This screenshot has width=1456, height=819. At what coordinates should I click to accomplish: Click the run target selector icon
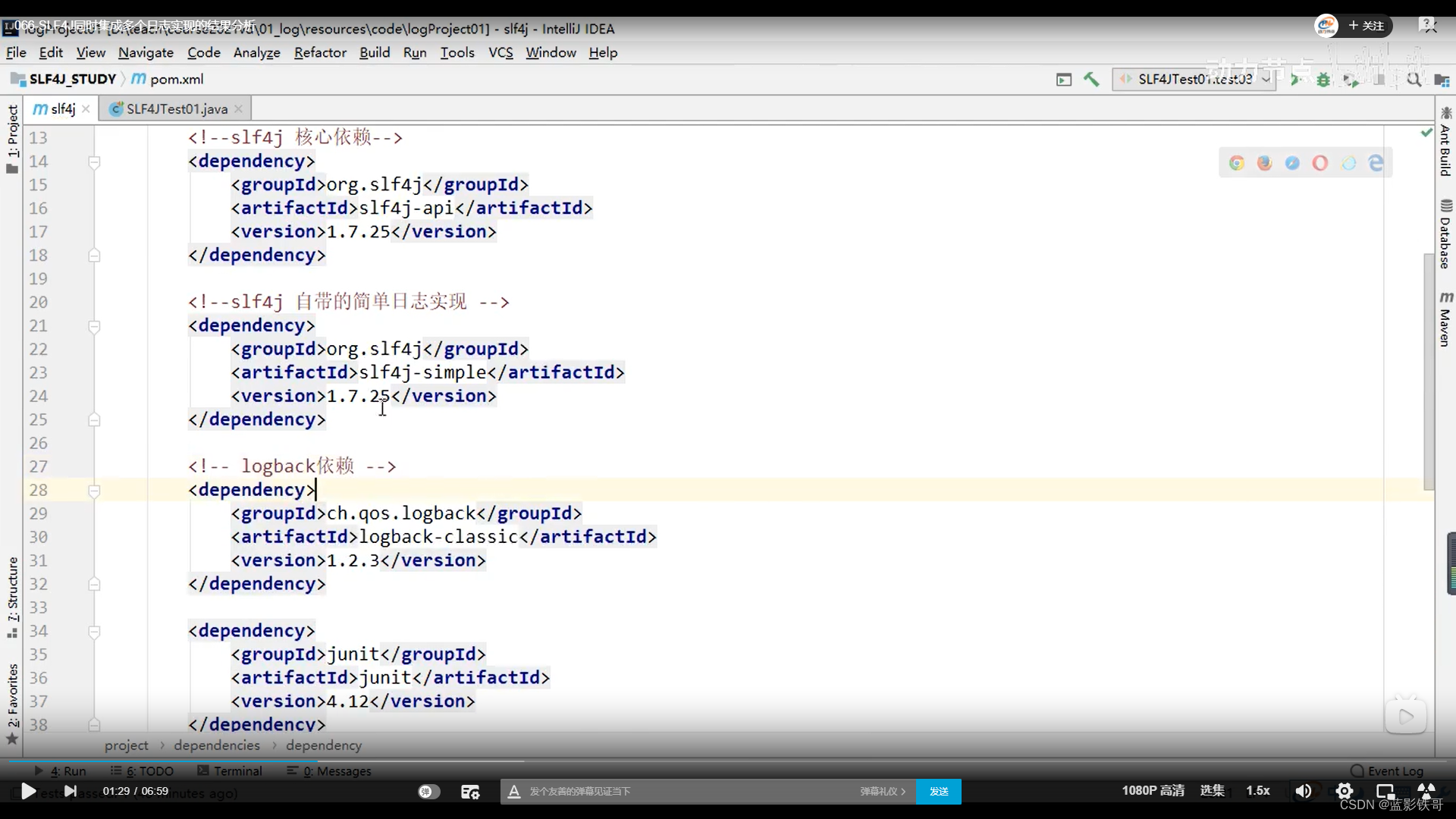(1064, 79)
